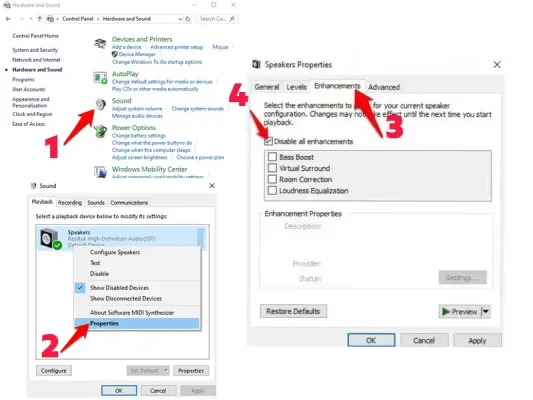Expand the address bar history dropdown
Screen dimensions: 533x400
tap(180, 19)
